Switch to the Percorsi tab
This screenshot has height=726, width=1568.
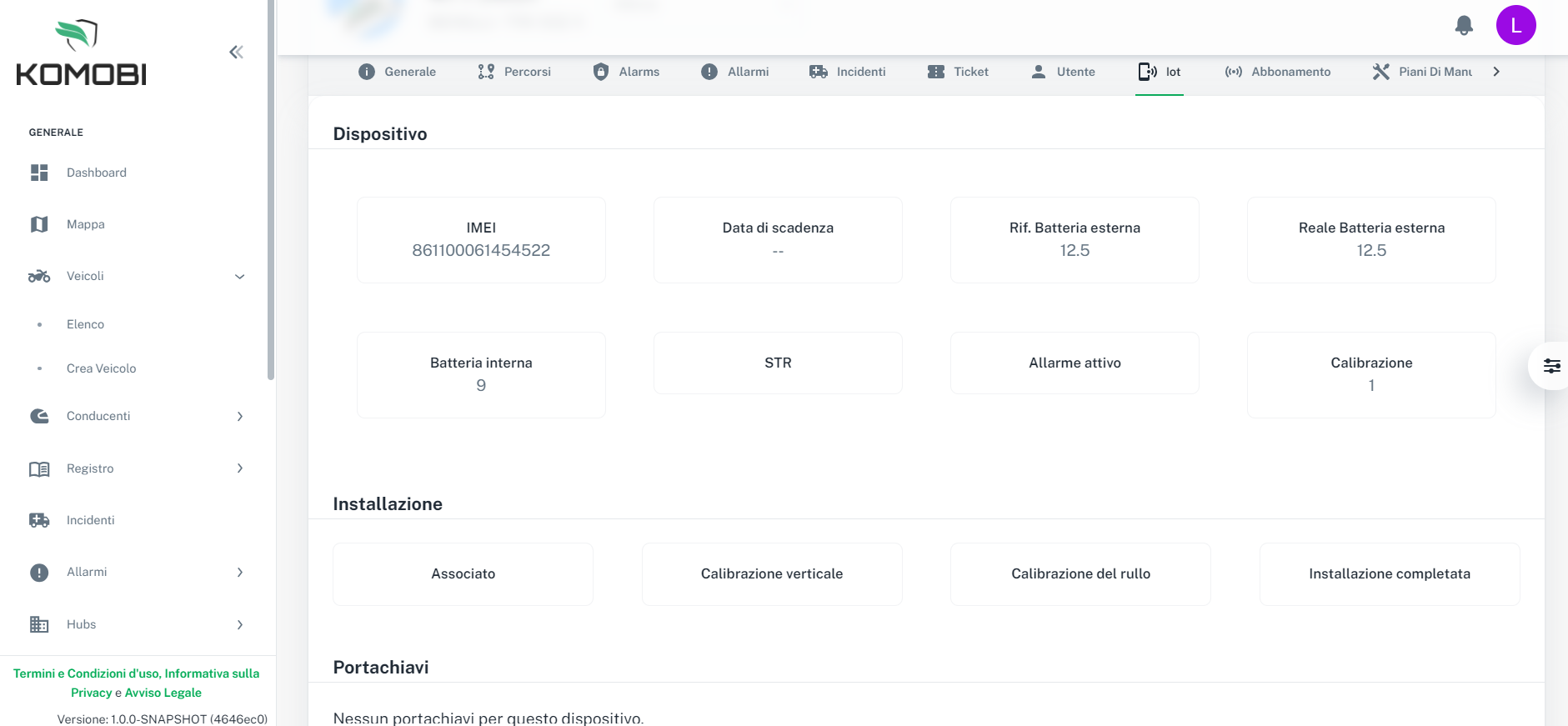(x=514, y=72)
